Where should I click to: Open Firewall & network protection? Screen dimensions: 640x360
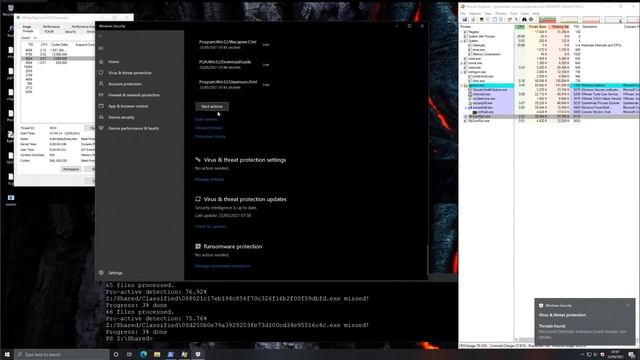point(134,95)
